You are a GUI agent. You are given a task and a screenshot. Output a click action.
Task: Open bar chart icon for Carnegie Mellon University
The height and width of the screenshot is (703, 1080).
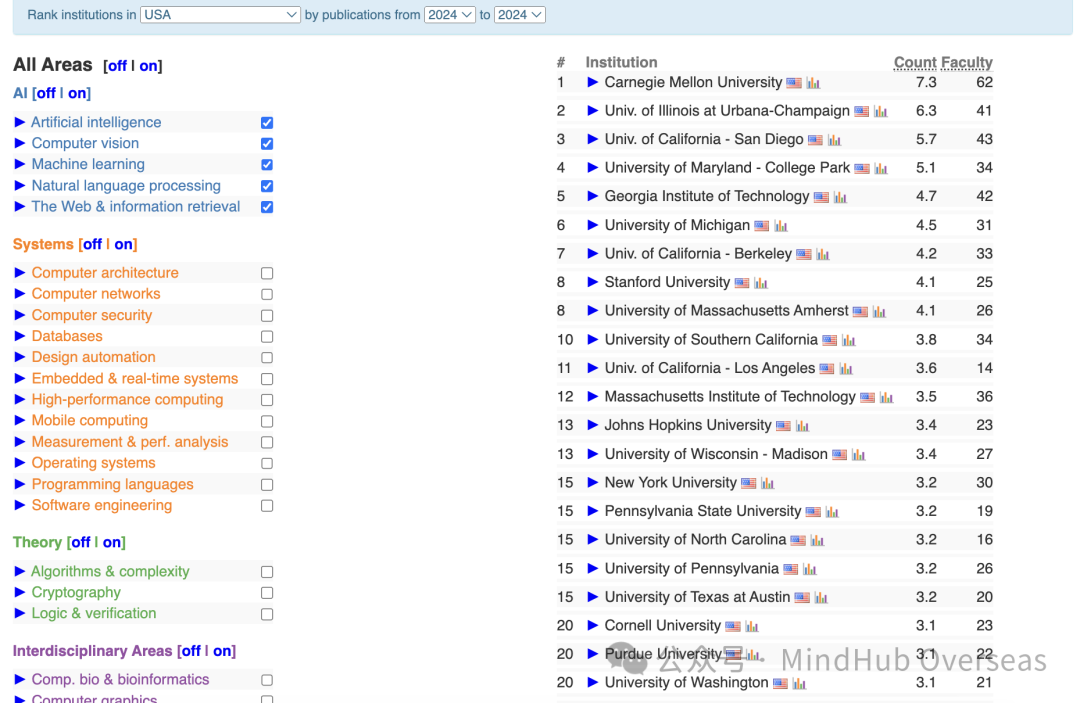(x=813, y=83)
